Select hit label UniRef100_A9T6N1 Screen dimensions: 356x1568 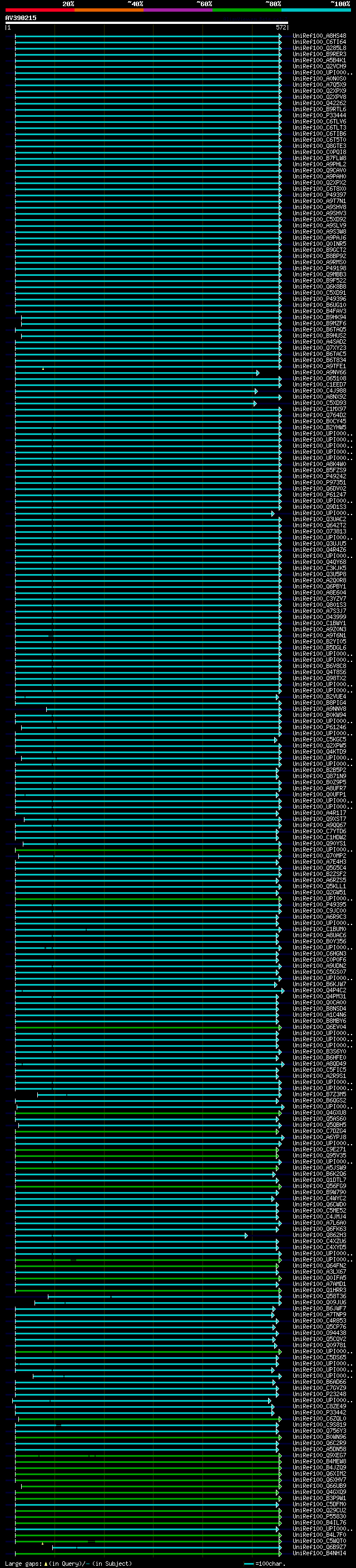point(319,635)
